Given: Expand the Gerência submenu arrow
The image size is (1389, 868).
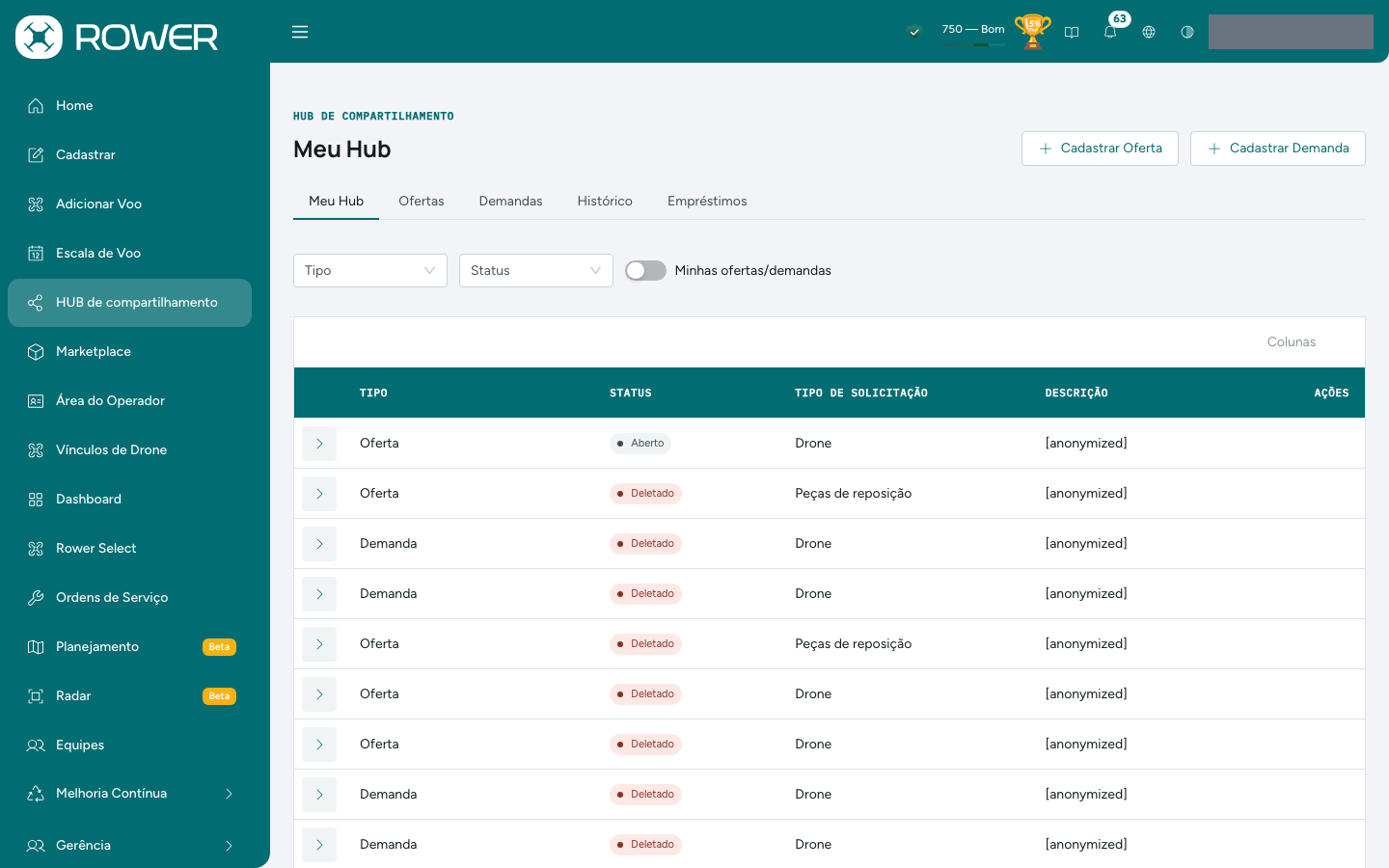Looking at the screenshot, I should (229, 846).
